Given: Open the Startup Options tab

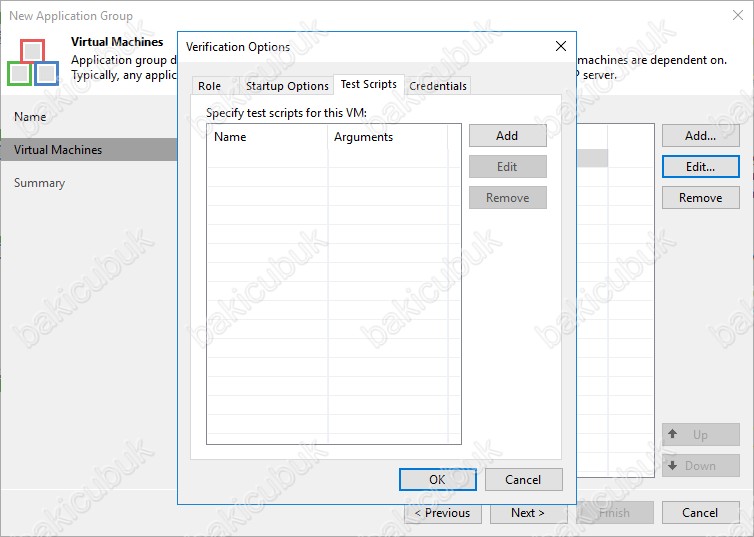Looking at the screenshot, I should [287, 86].
